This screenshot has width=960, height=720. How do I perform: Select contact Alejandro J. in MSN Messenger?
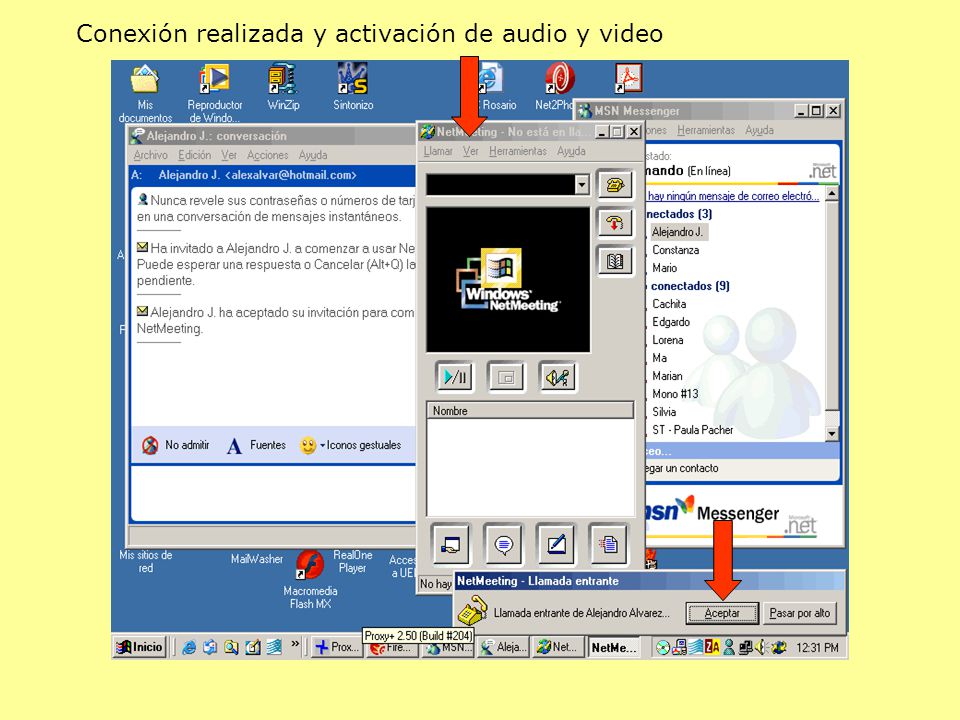(676, 232)
